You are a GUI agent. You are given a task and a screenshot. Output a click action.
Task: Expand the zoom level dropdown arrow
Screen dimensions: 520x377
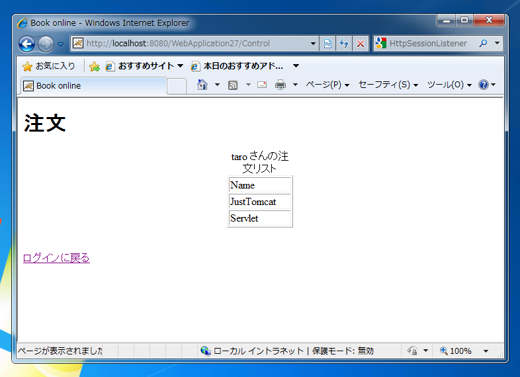point(486,351)
